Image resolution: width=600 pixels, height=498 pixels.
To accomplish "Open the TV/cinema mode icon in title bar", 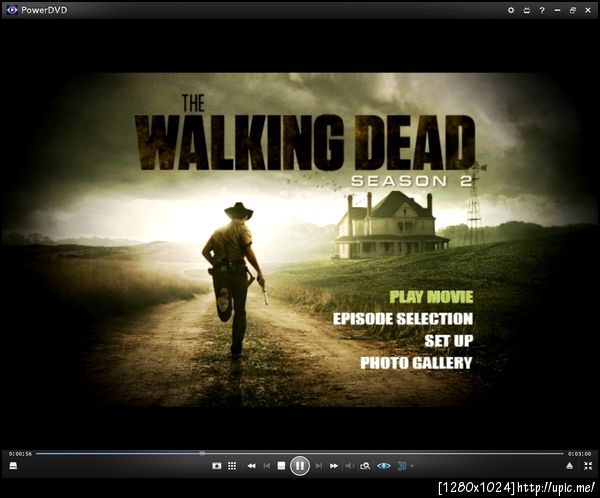I will point(527,10).
